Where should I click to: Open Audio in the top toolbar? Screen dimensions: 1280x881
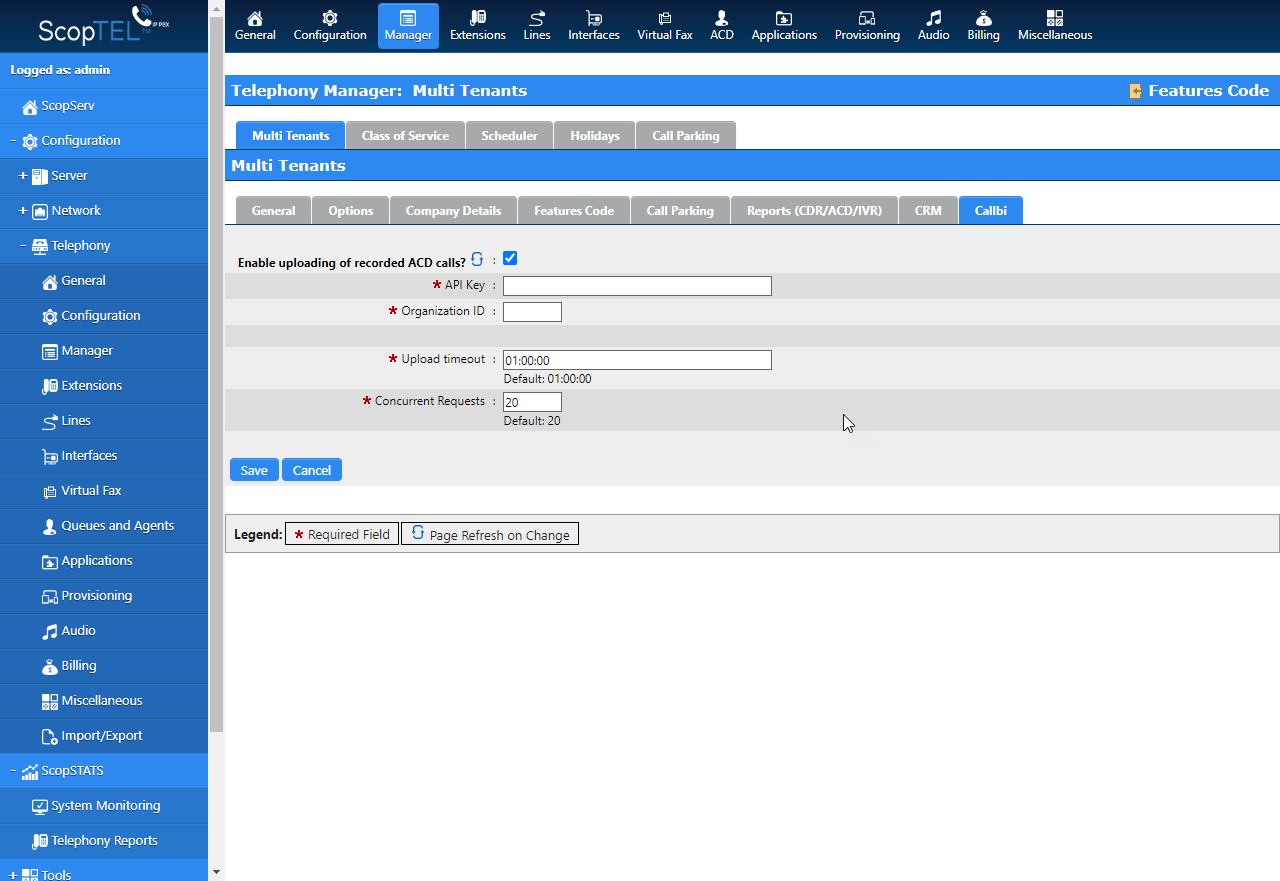tap(934, 26)
